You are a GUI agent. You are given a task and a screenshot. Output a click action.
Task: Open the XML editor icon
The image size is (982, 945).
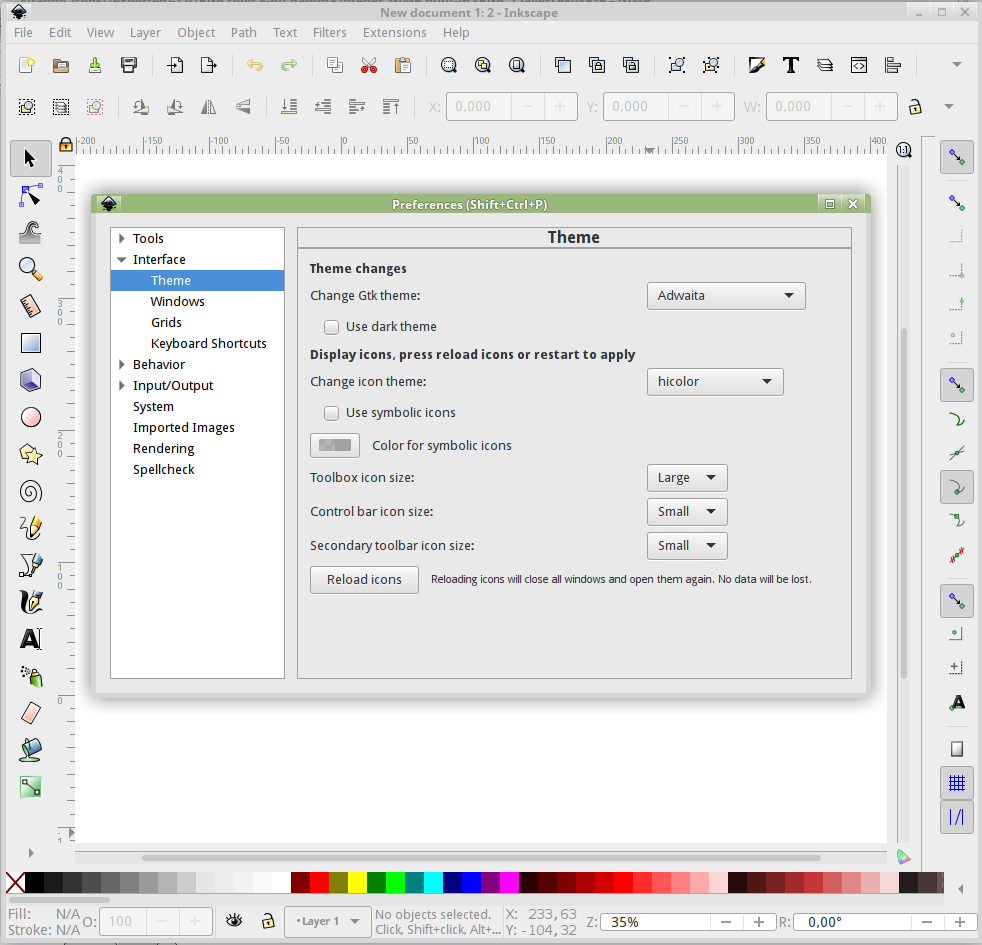859,65
